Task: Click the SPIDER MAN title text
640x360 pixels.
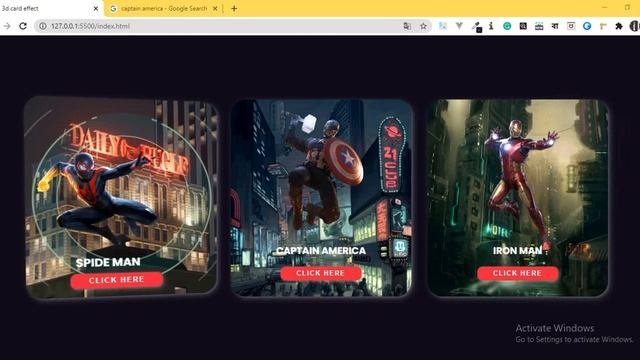Action: click(108, 262)
